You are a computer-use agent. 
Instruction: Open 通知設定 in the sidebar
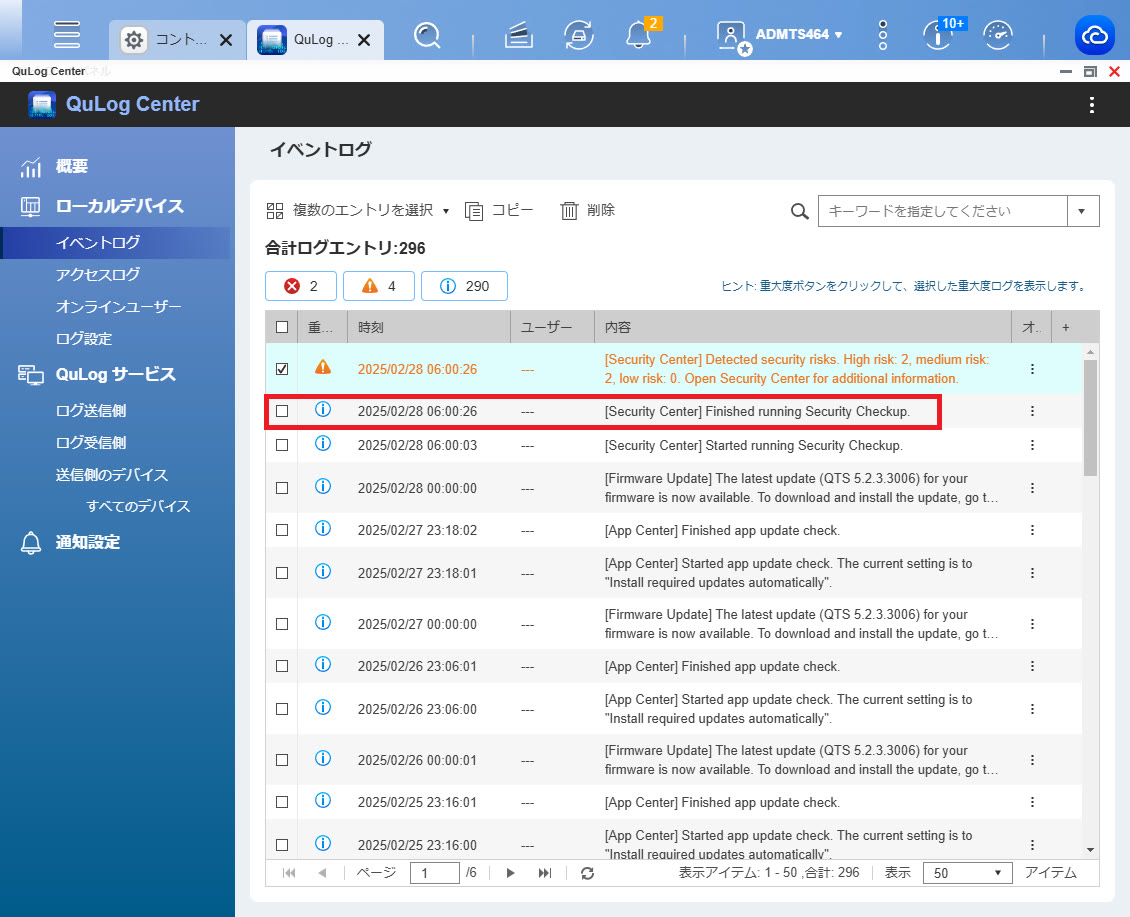pos(87,542)
